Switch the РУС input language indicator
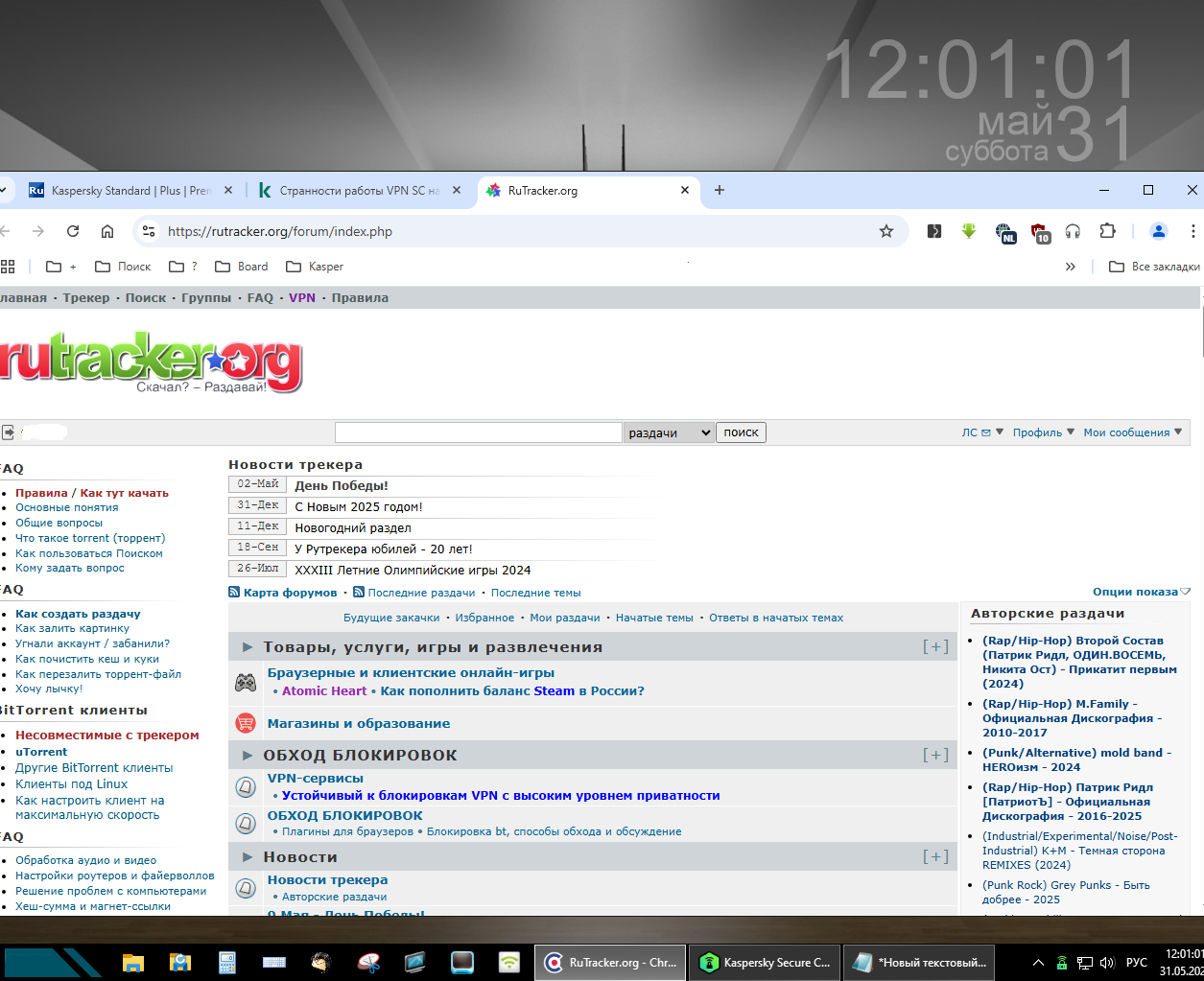 (1137, 962)
